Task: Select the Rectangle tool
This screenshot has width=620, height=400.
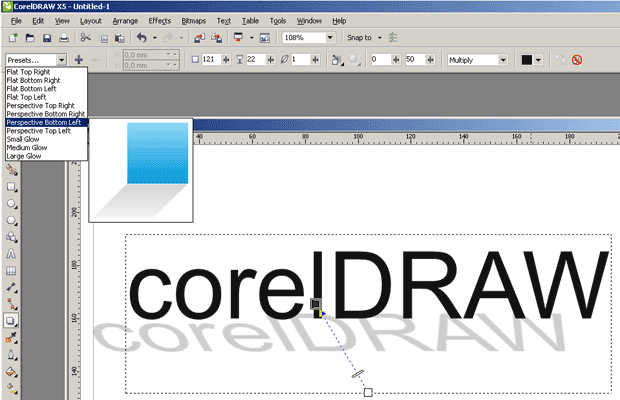Action: pyautogui.click(x=11, y=187)
